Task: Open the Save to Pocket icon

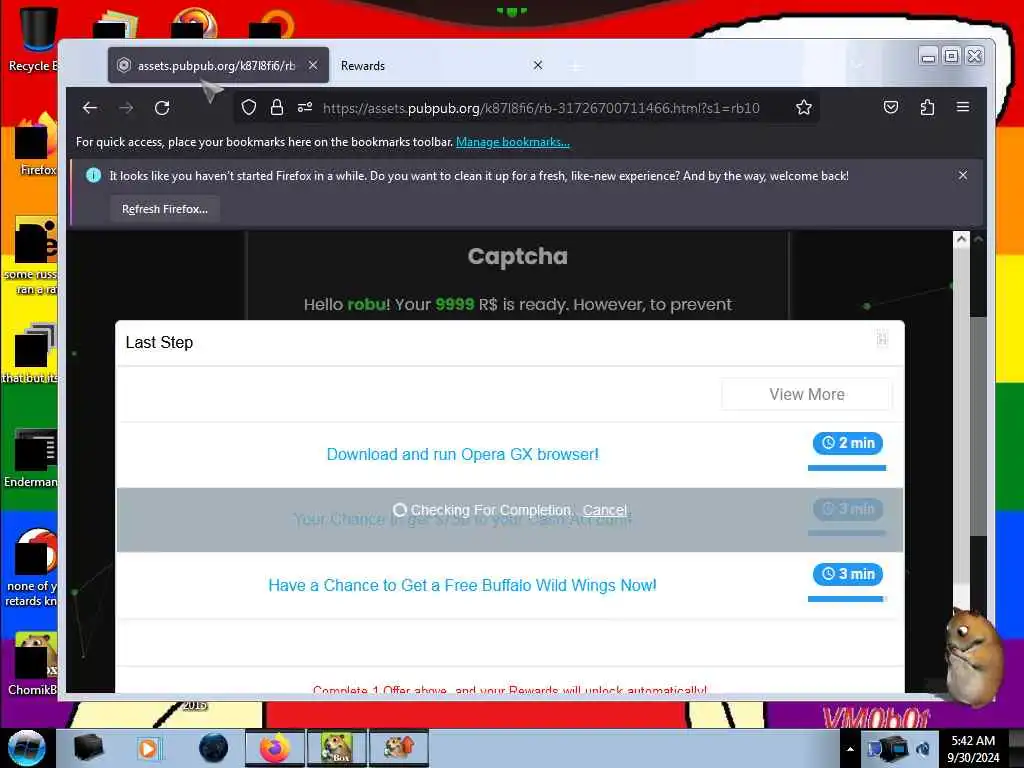Action: [891, 107]
